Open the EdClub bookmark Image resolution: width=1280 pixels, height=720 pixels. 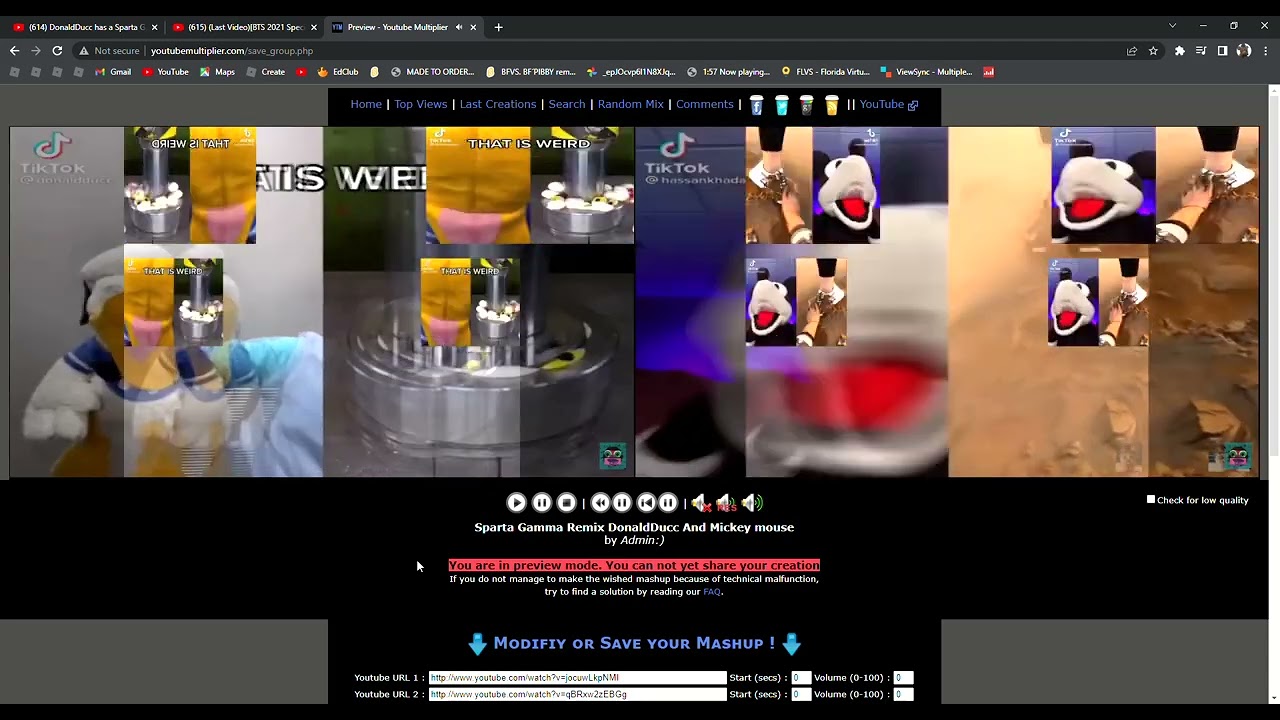click(338, 72)
